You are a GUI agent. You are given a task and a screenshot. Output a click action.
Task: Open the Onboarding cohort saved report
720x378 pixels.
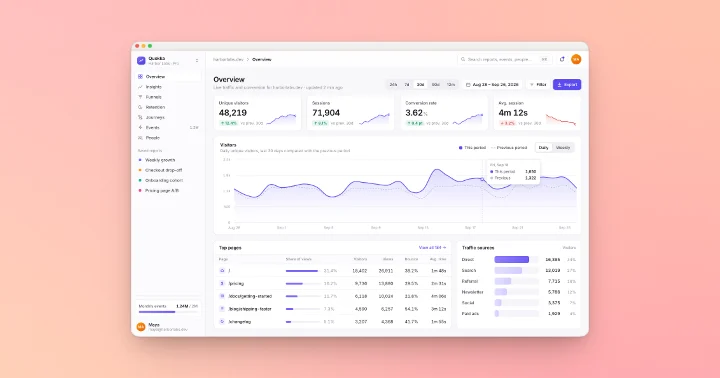point(169,180)
